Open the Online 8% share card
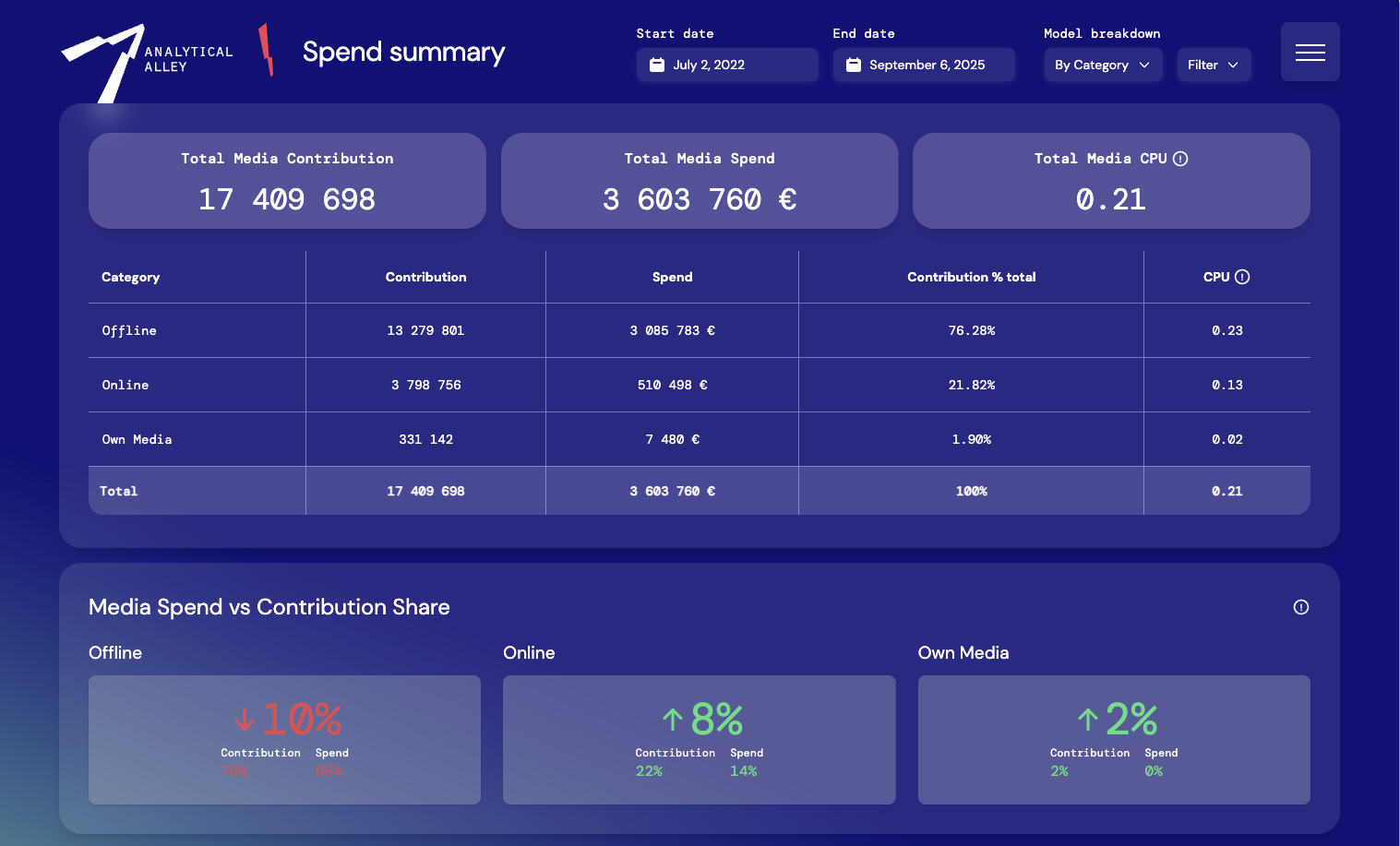1400x846 pixels. tap(699, 739)
